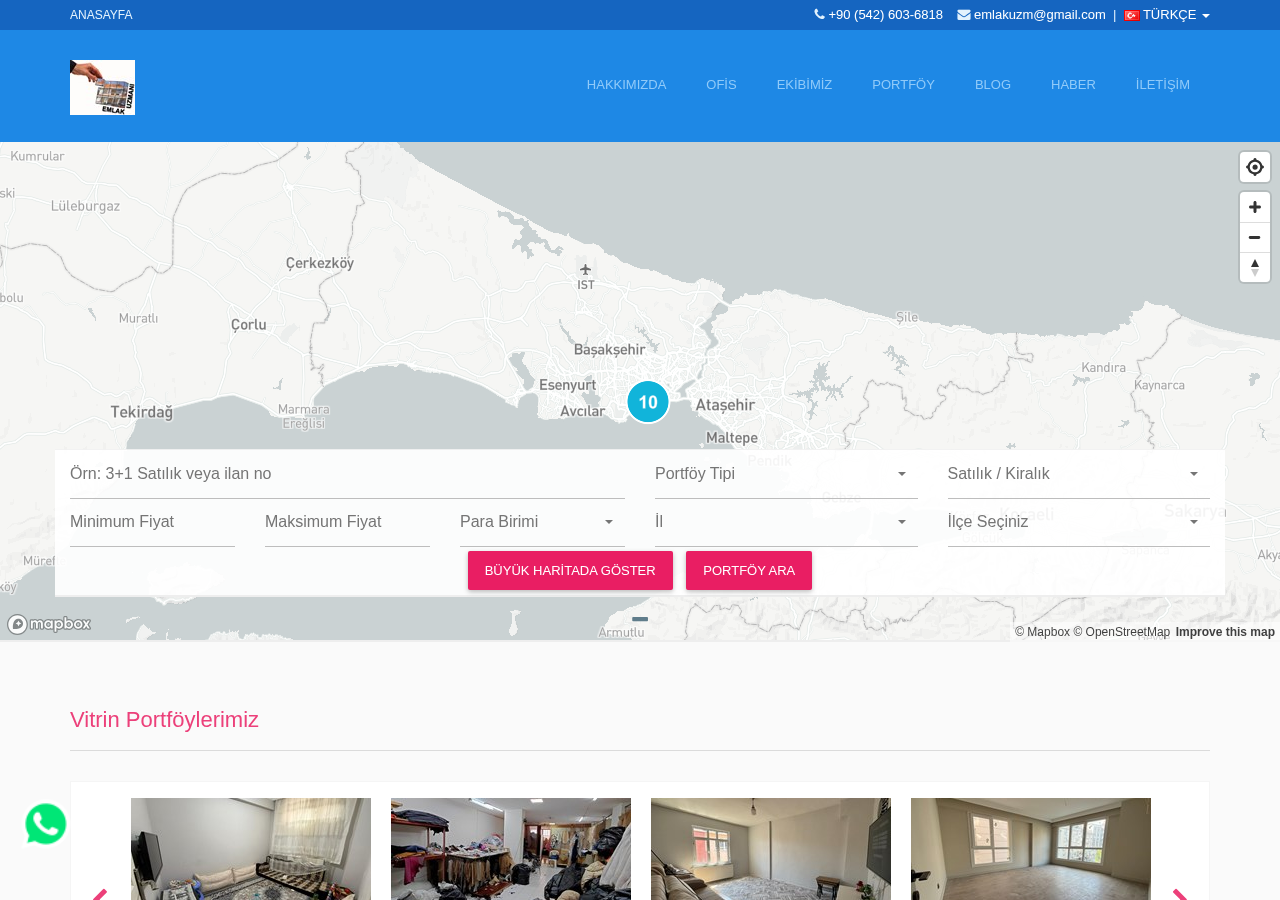This screenshot has height=900, width=1280.
Task: Open first showcase listing photo with TV
Action: coord(251,849)
